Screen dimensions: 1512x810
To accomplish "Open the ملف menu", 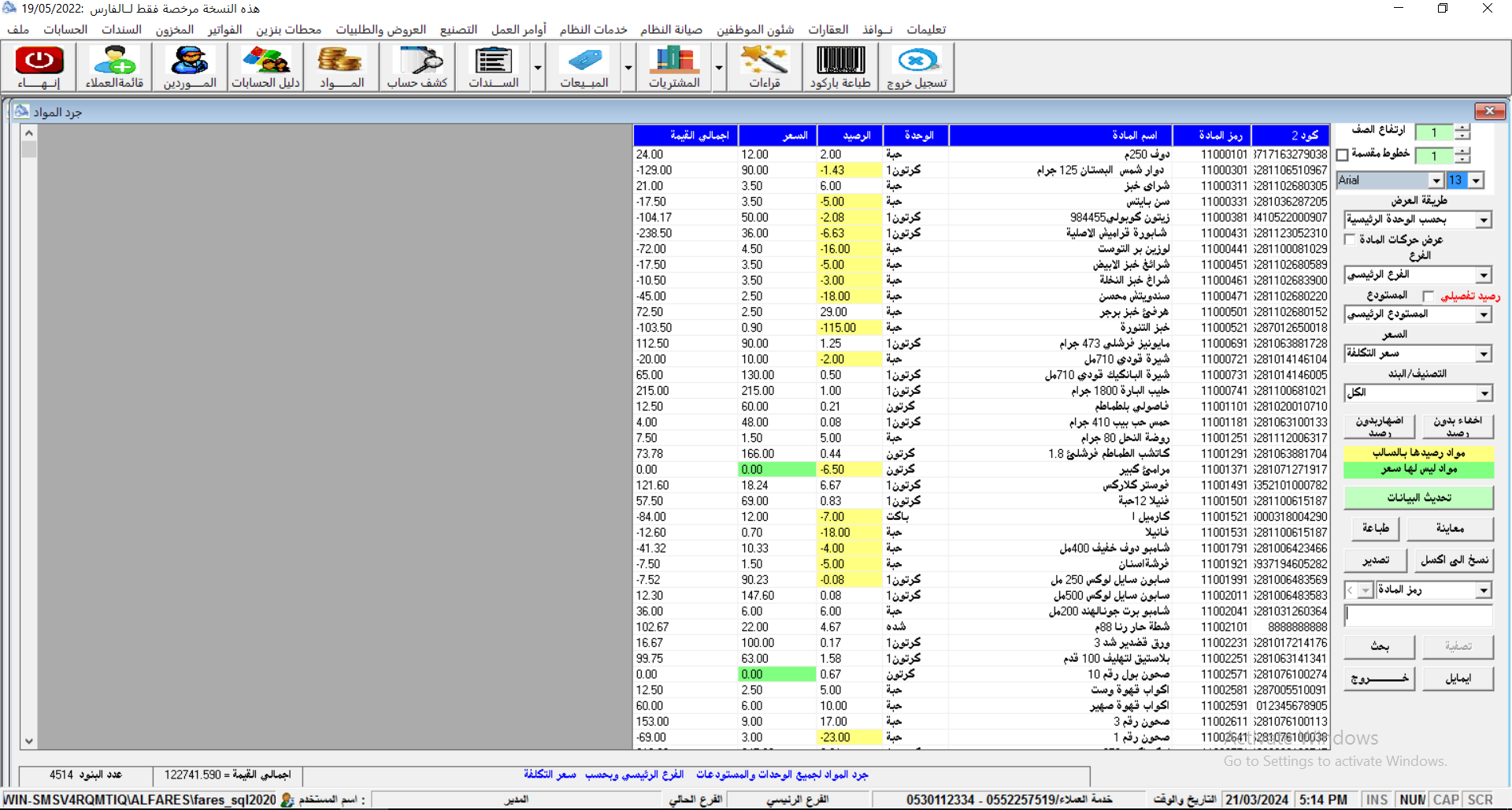I will 18,29.
